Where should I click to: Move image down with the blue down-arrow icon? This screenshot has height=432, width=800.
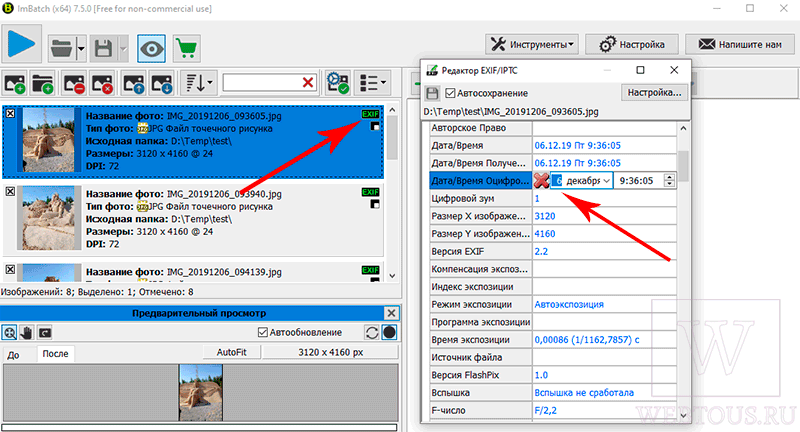(x=162, y=83)
